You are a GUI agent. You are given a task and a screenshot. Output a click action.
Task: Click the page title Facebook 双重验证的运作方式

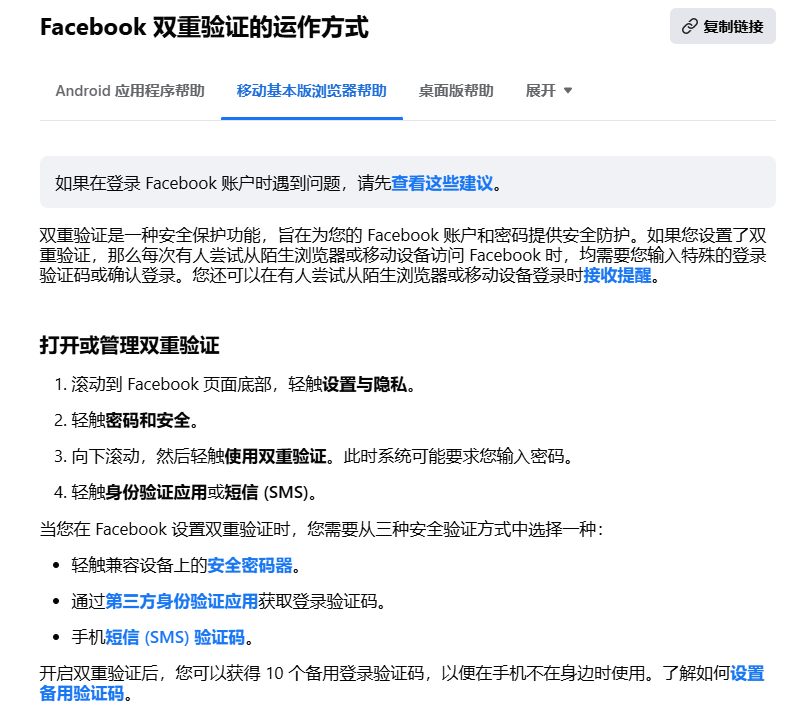tap(204, 28)
